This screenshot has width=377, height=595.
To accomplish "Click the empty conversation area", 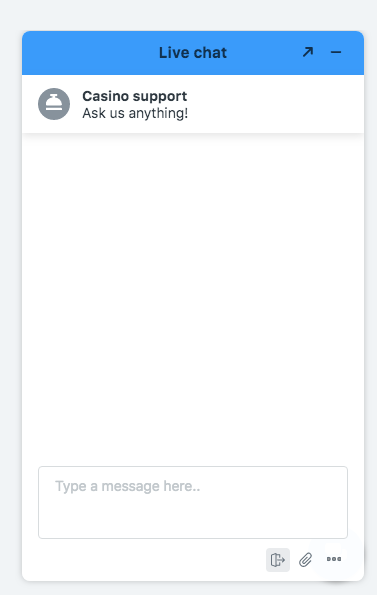I will (193, 296).
